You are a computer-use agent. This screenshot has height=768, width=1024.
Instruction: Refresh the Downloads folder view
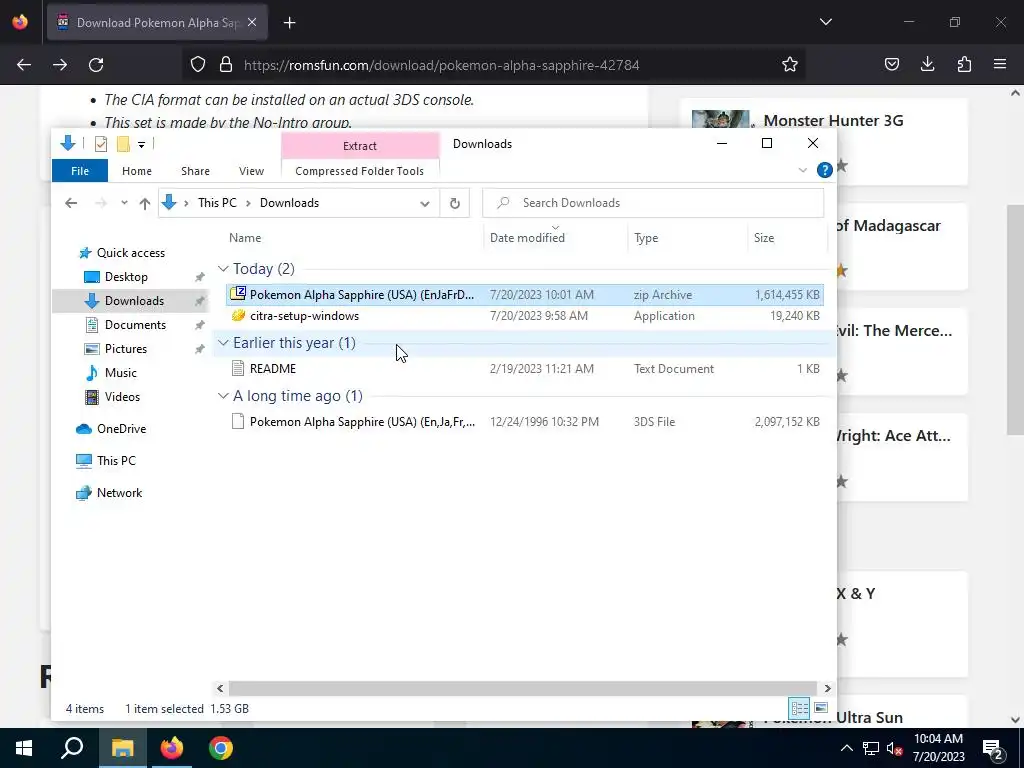(x=455, y=203)
